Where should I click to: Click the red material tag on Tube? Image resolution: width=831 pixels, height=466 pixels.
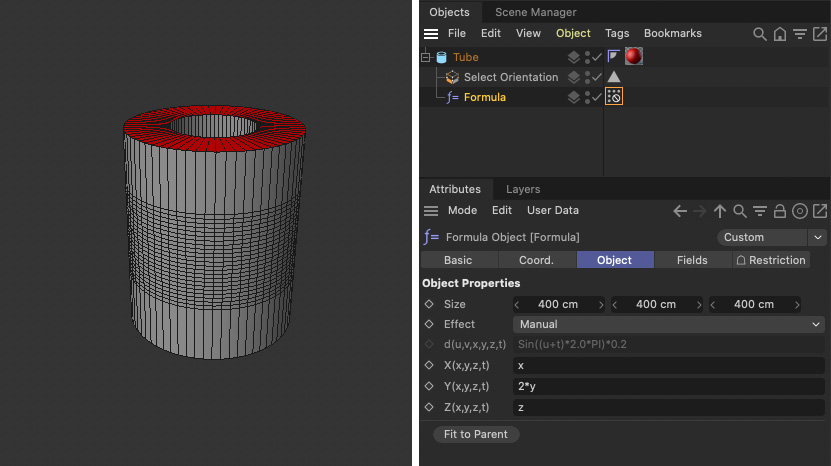click(x=633, y=57)
